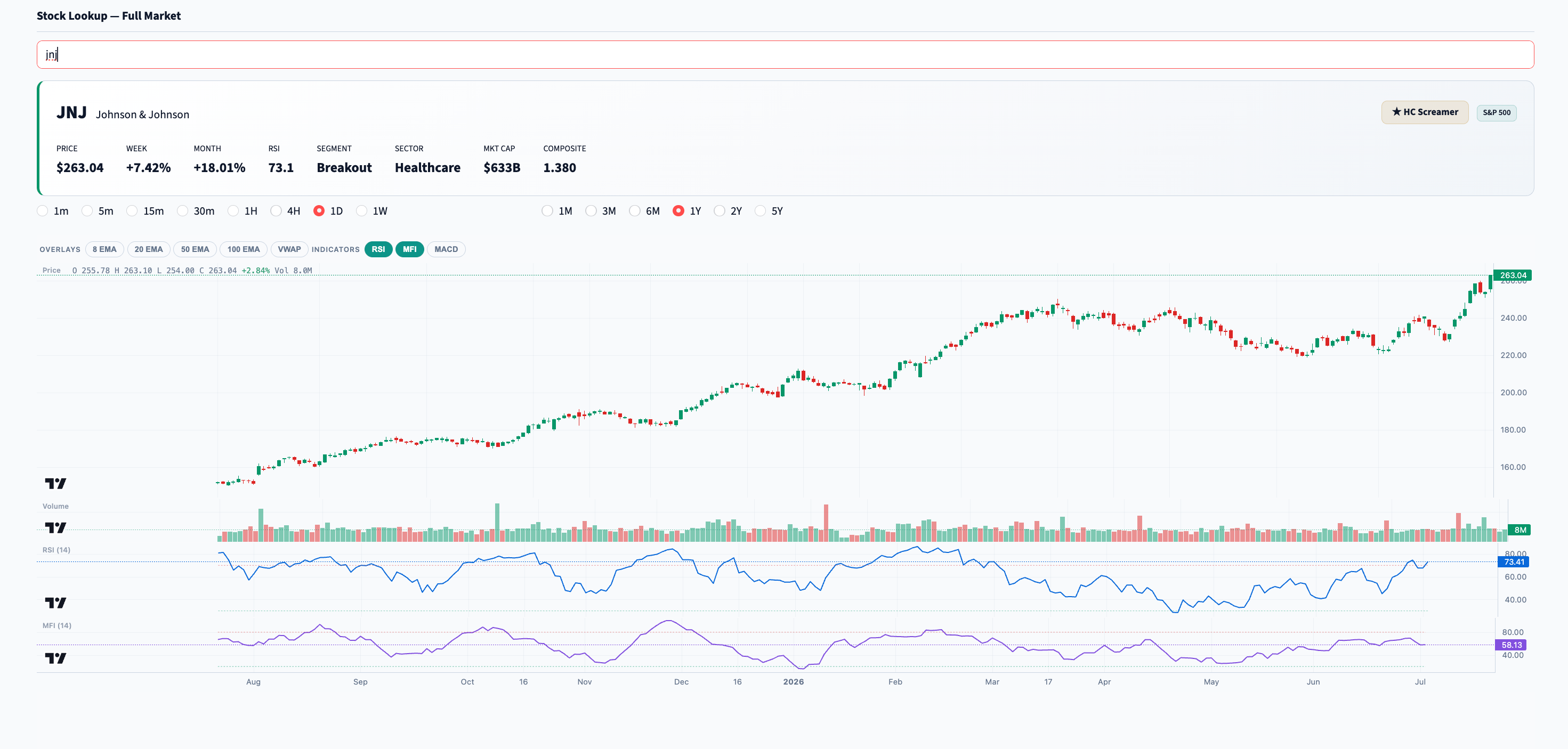Image resolution: width=1568 pixels, height=749 pixels.
Task: Click the blue 73.41 RSI value label
Action: pos(1513,561)
